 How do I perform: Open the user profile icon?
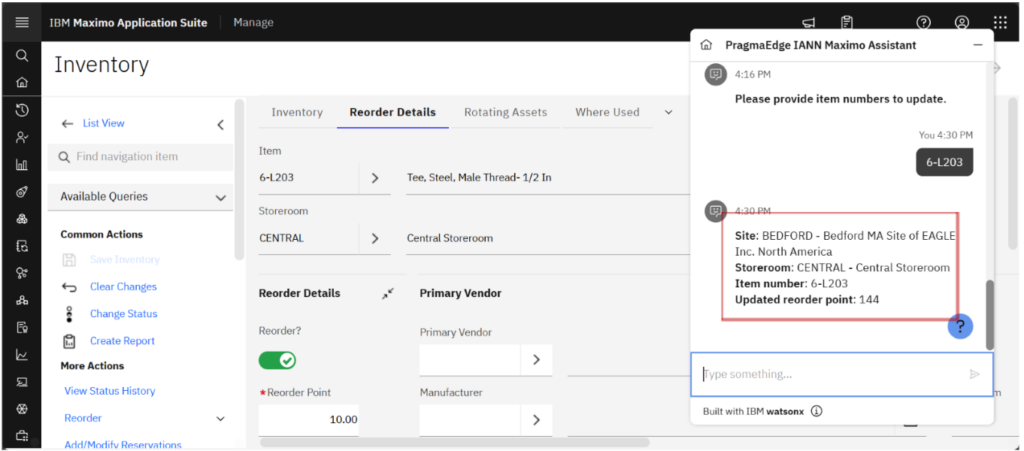(962, 22)
